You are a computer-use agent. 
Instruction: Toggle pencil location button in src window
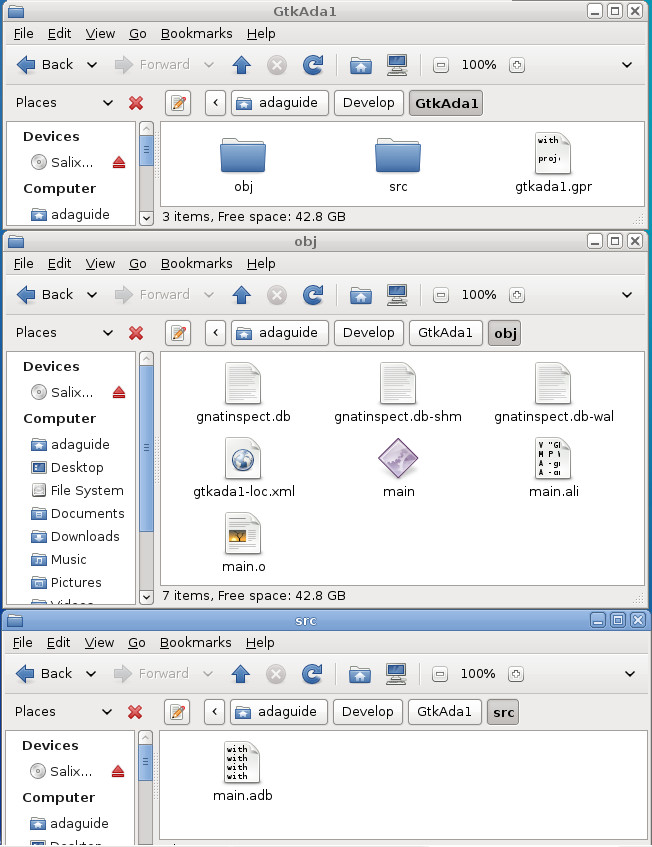pos(177,712)
